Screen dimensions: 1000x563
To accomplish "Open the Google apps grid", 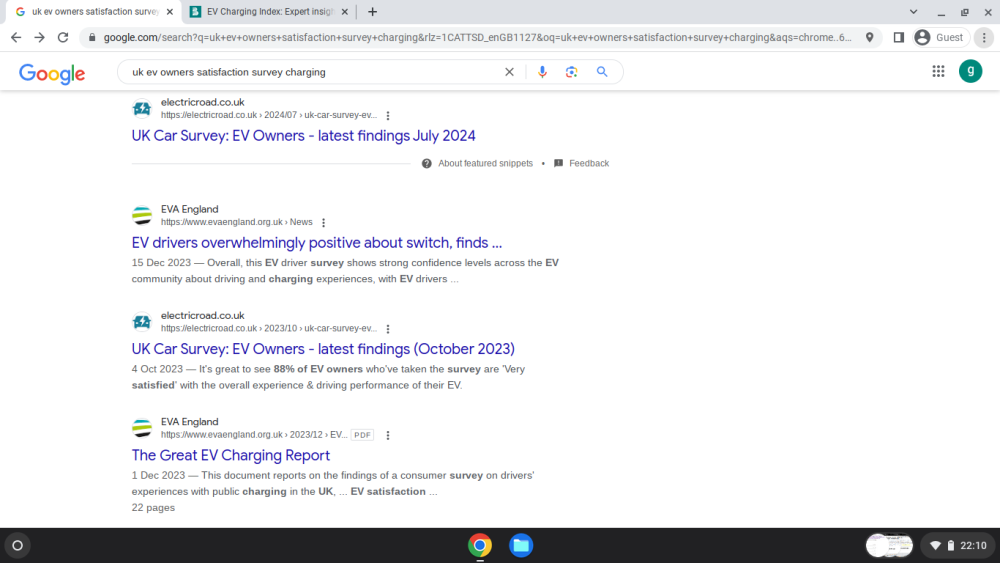I will 938,71.
